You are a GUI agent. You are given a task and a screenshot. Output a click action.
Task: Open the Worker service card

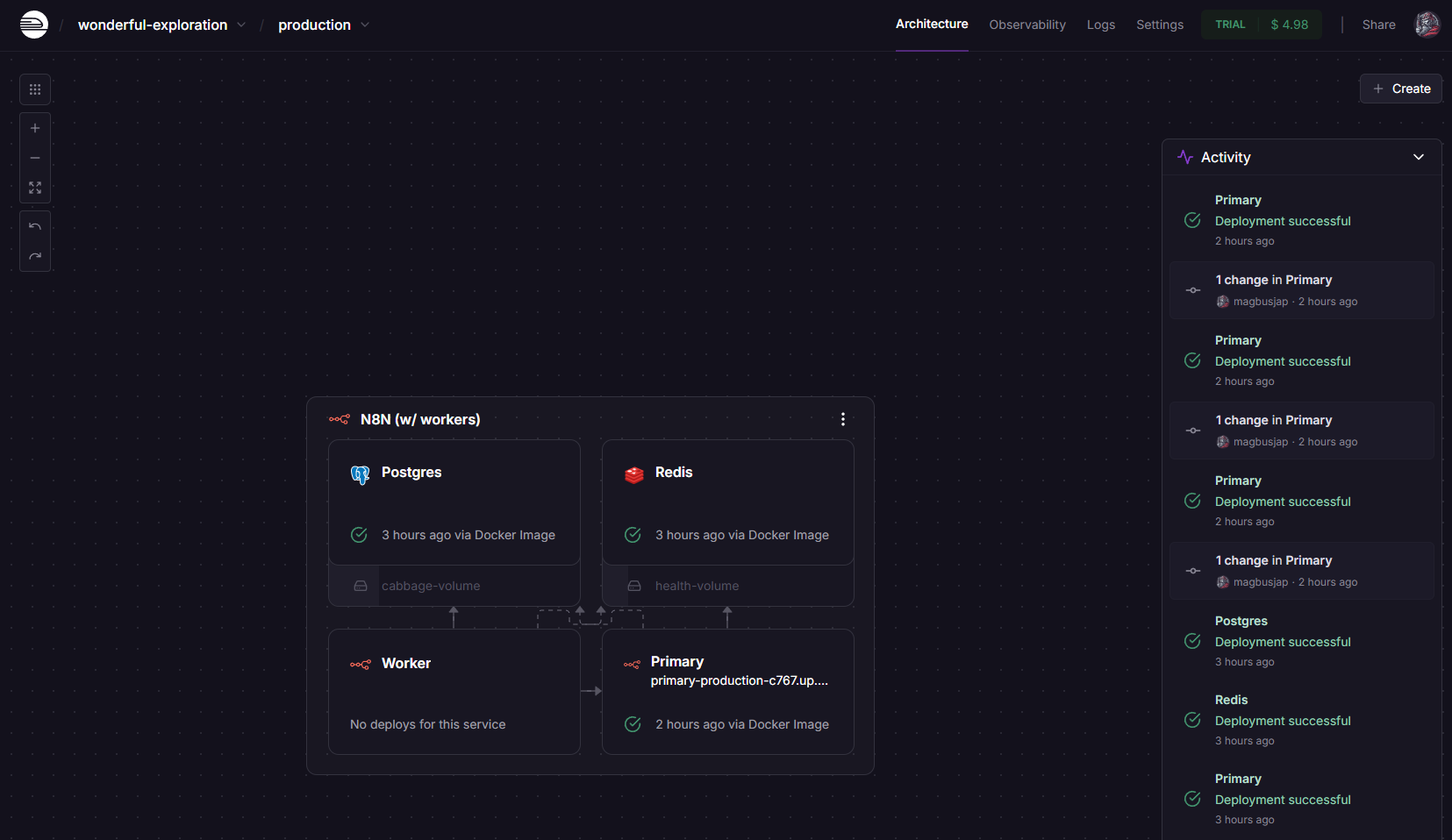pyautogui.click(x=454, y=692)
